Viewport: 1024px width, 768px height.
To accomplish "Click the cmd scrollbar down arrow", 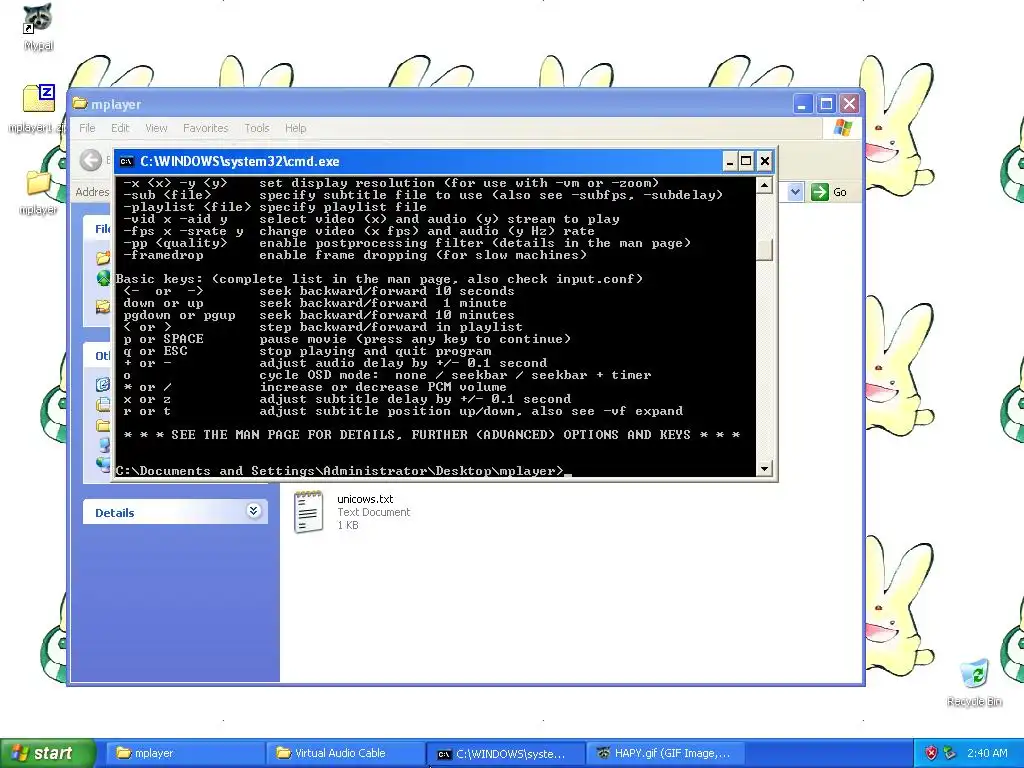I will 764,468.
